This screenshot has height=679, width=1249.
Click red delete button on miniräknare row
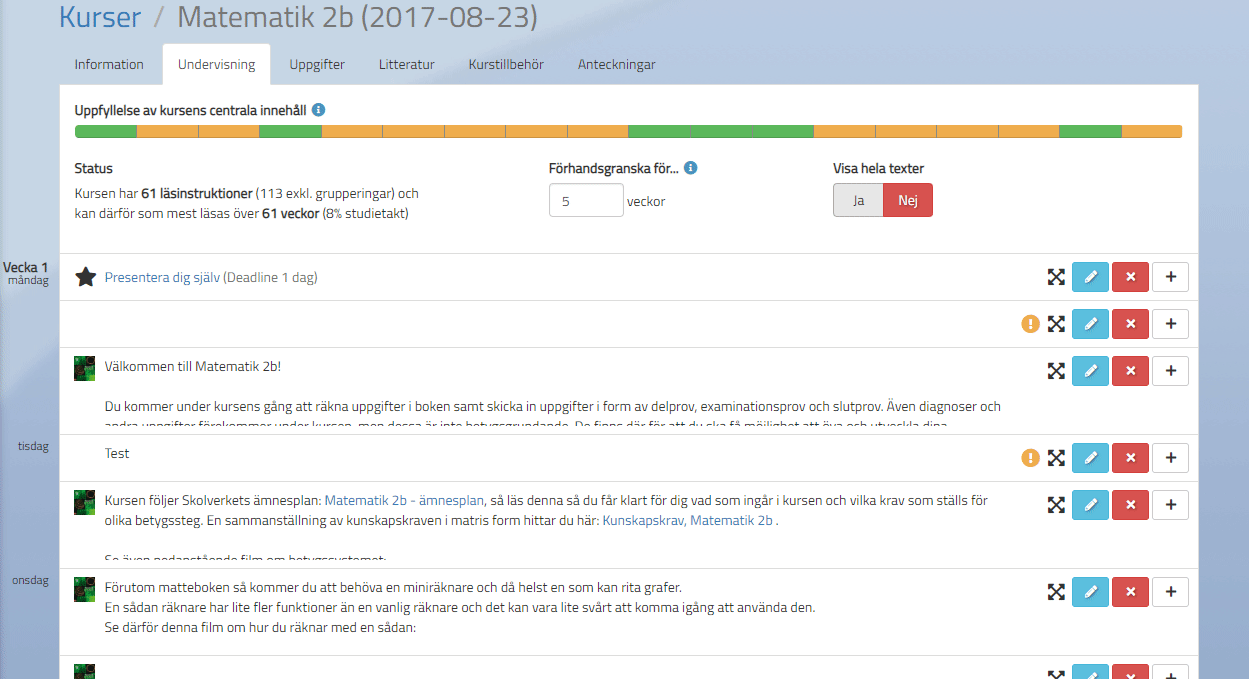tap(1130, 592)
